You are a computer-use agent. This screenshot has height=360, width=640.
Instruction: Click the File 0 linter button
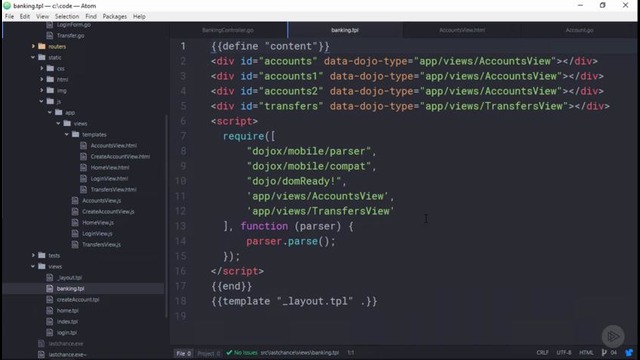[x=184, y=353]
